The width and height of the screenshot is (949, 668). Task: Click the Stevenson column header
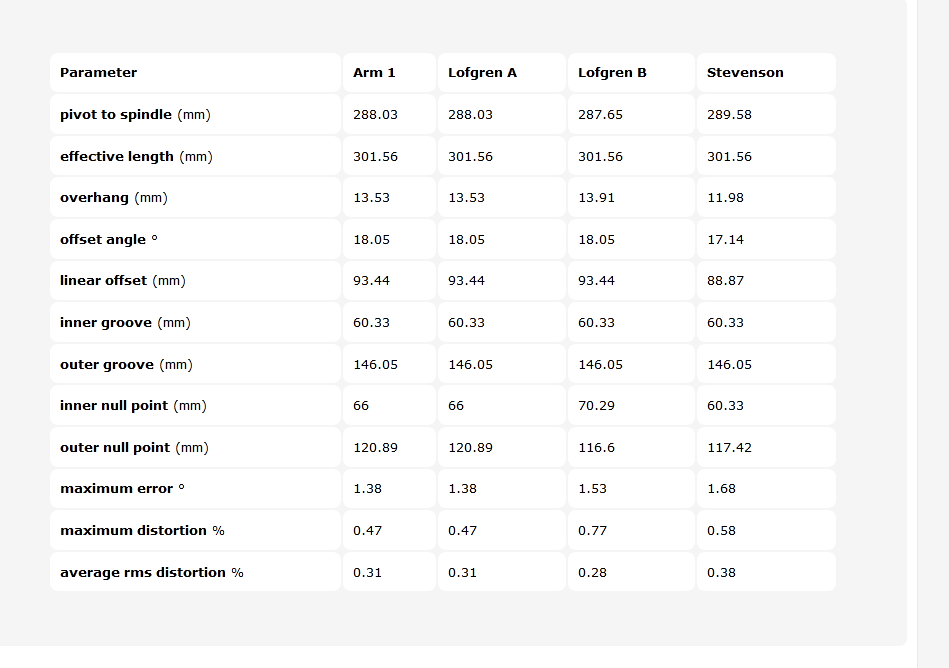point(745,73)
